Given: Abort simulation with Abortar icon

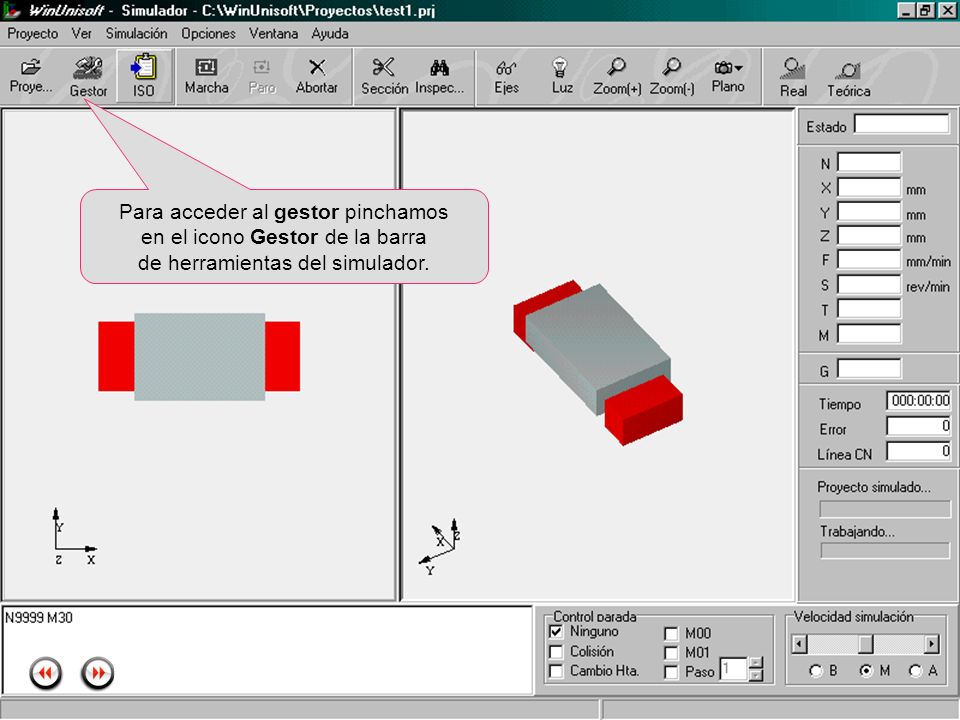Looking at the screenshot, I should [317, 76].
